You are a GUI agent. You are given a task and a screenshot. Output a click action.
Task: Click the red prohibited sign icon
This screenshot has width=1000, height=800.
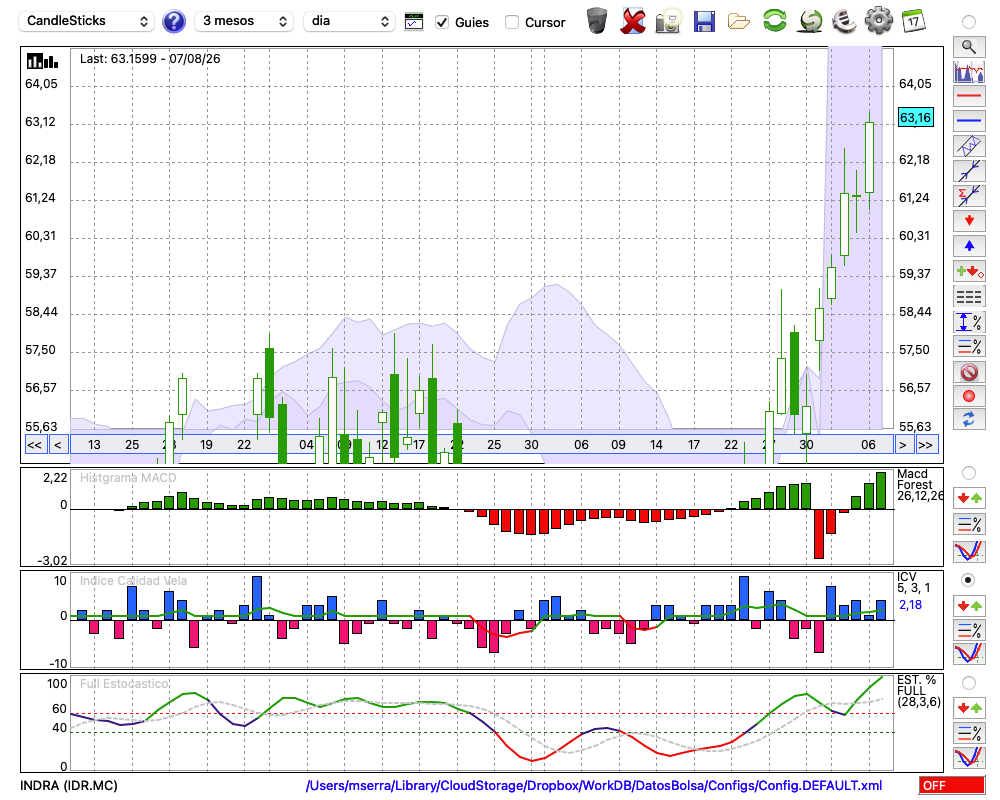(969, 372)
